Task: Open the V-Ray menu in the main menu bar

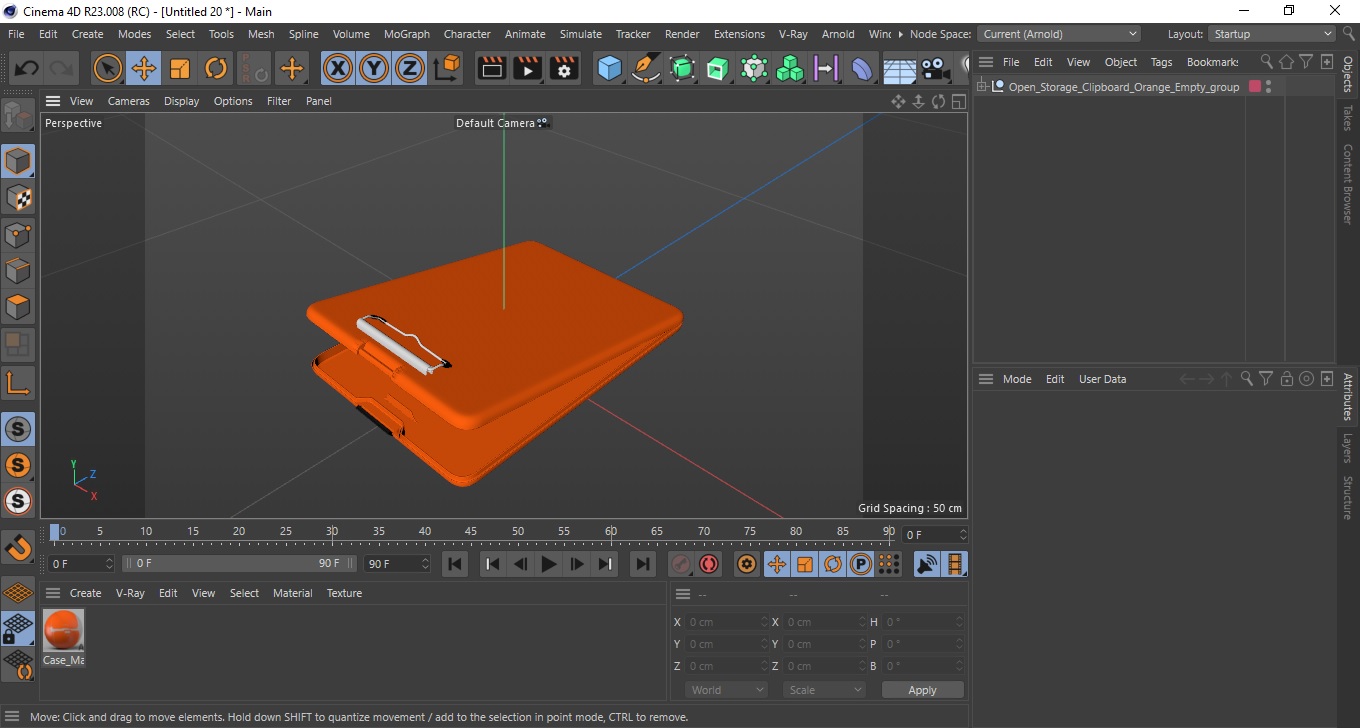Action: (793, 34)
